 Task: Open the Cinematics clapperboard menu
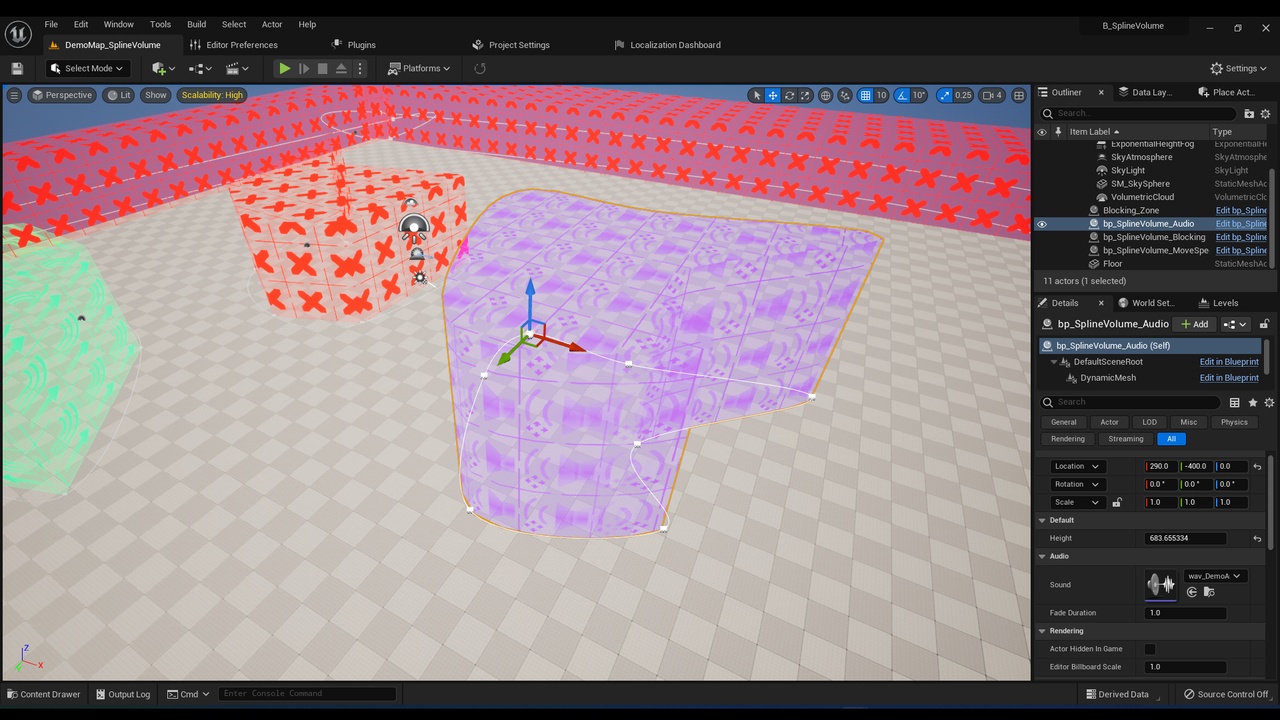pos(237,68)
